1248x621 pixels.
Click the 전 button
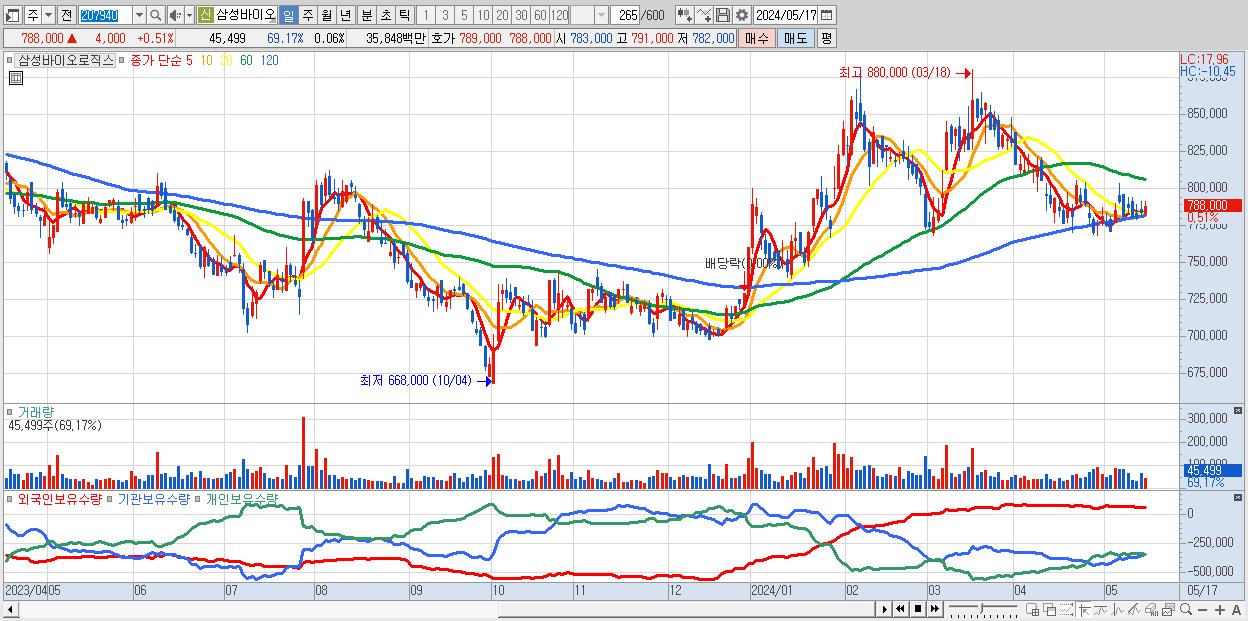tap(66, 16)
